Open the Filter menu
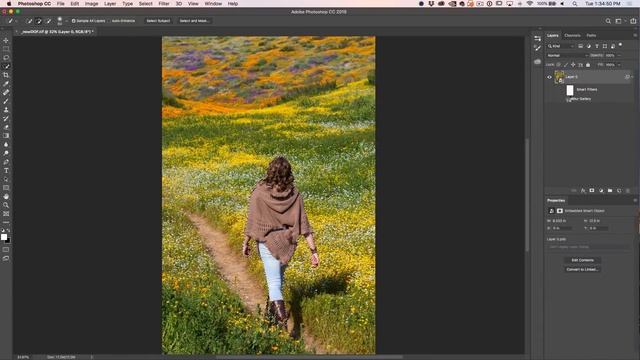Image resolution: width=640 pixels, height=360 pixels. (164, 4)
